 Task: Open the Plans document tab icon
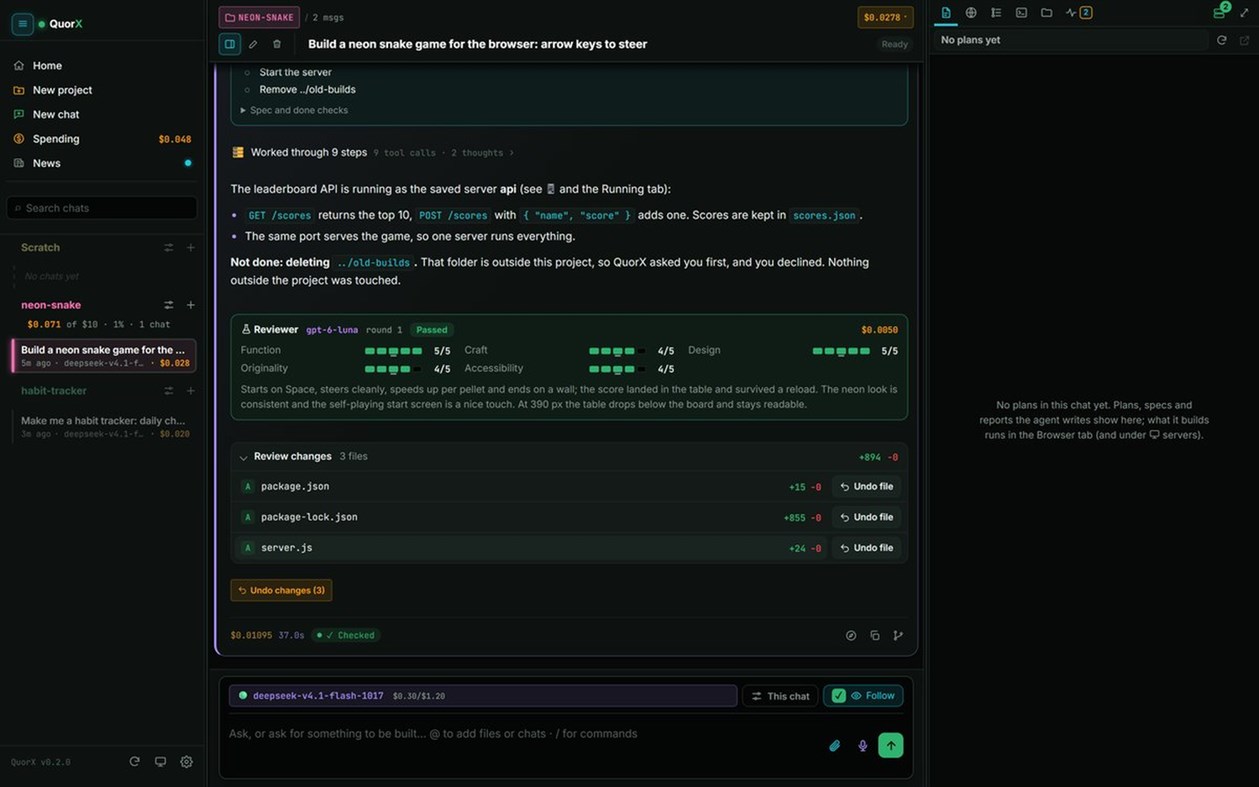[946, 13]
